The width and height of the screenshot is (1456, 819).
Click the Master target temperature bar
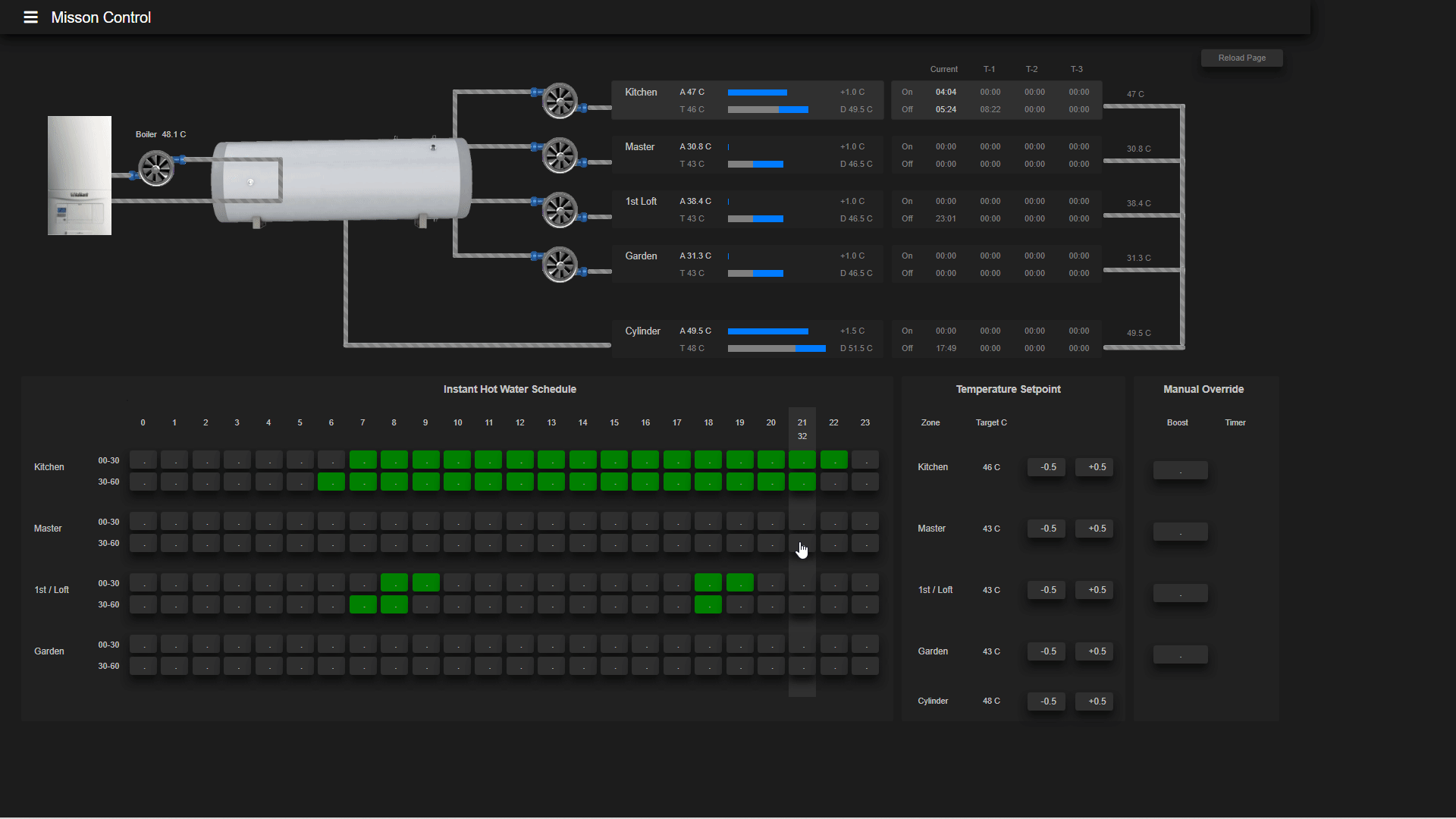755,165
